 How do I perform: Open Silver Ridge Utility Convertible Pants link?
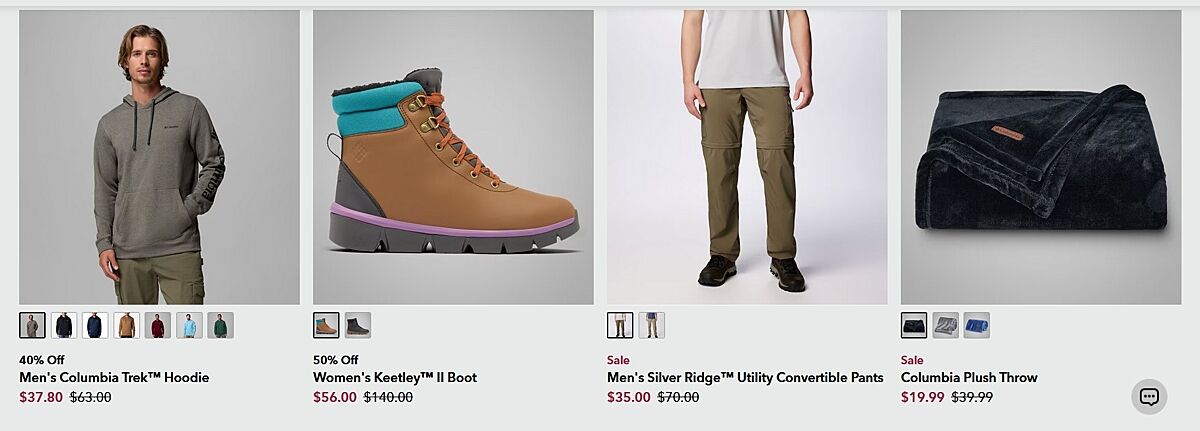pos(745,377)
